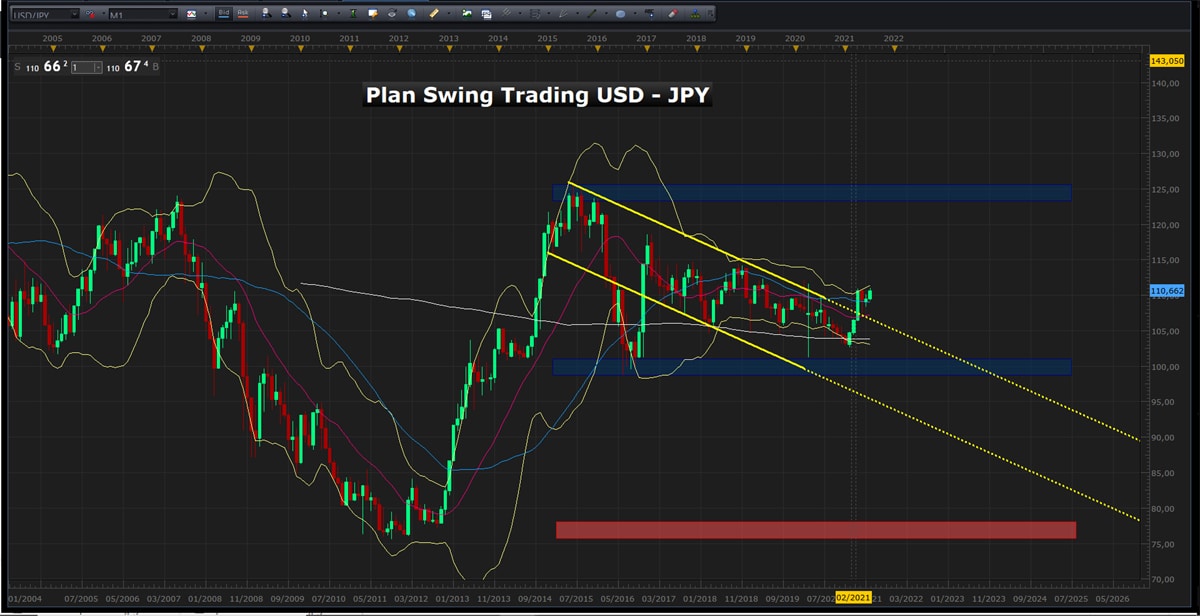Toggle the Ask price line button
Image resolution: width=1200 pixels, height=616 pixels.
(243, 14)
